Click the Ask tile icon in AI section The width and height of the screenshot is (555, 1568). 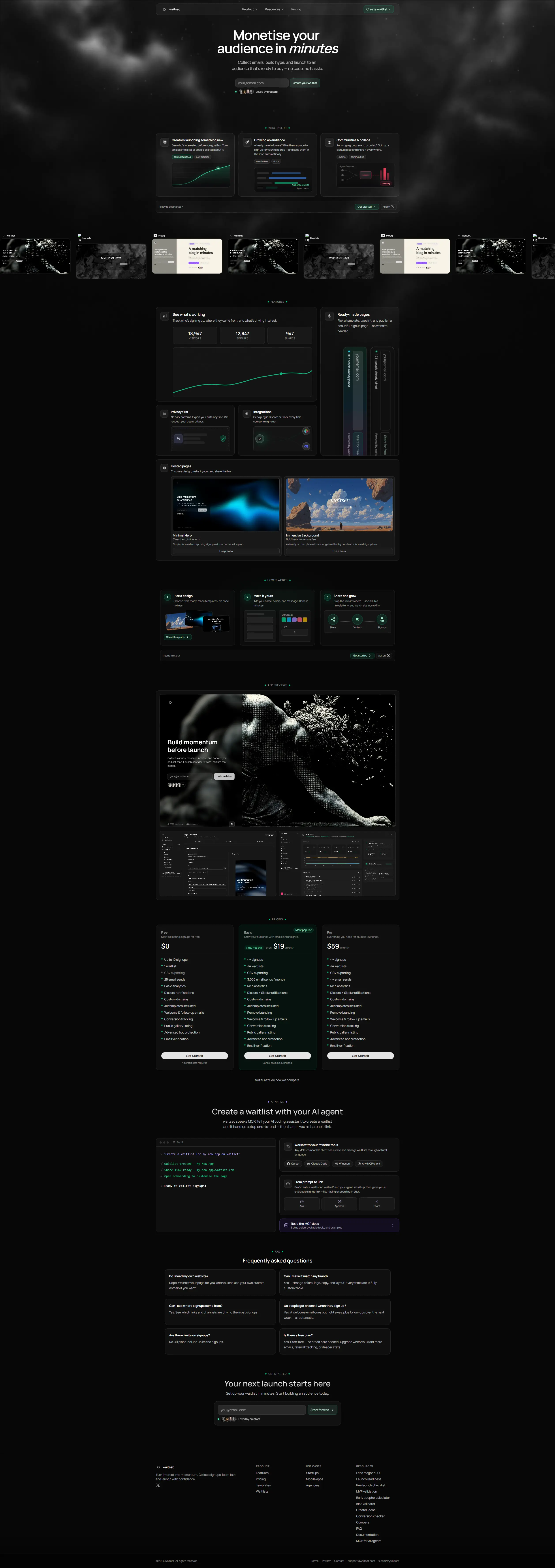tap(302, 1202)
